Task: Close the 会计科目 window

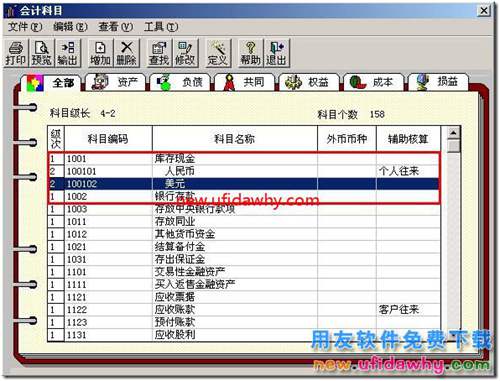Action: (x=484, y=11)
